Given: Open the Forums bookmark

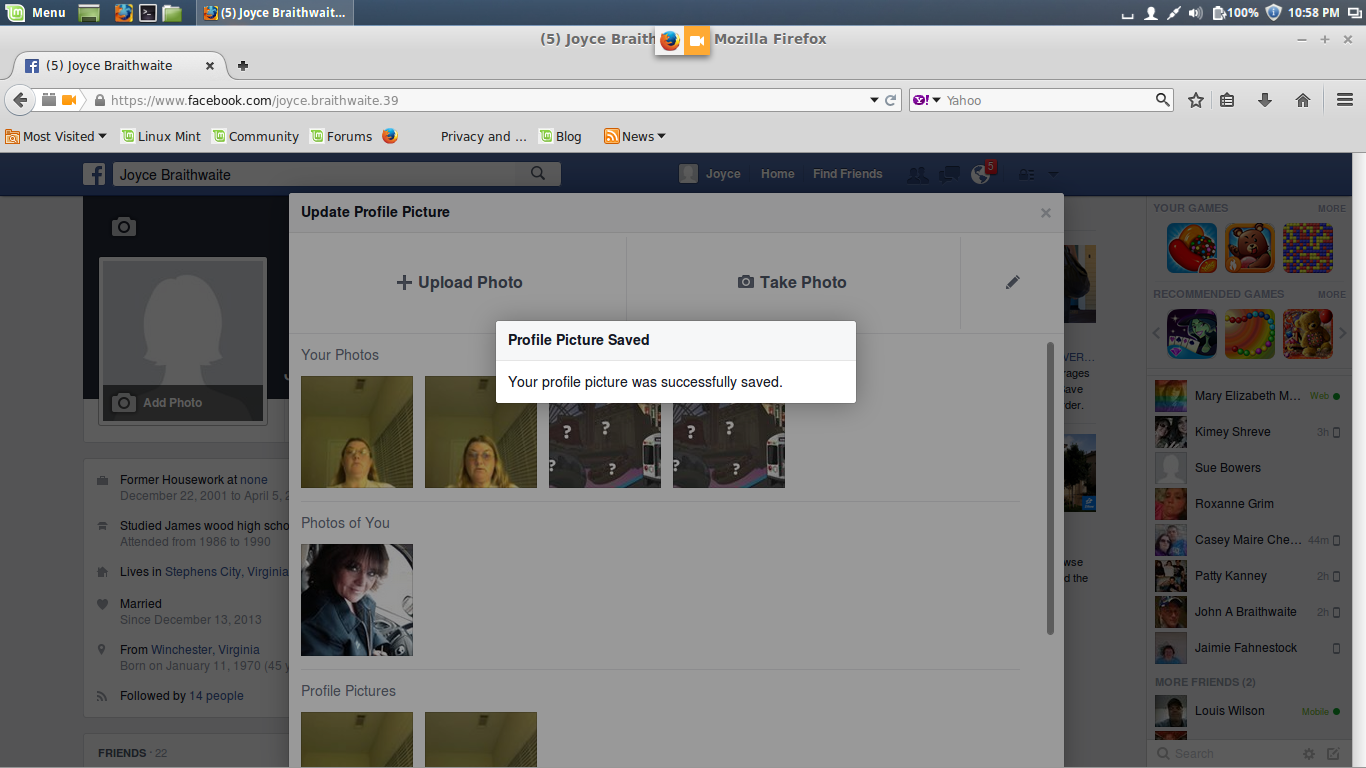Looking at the screenshot, I should [341, 136].
